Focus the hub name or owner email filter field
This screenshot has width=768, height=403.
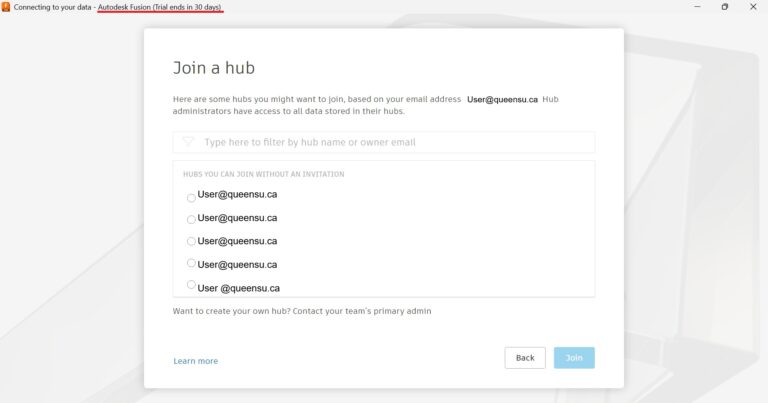[384, 142]
